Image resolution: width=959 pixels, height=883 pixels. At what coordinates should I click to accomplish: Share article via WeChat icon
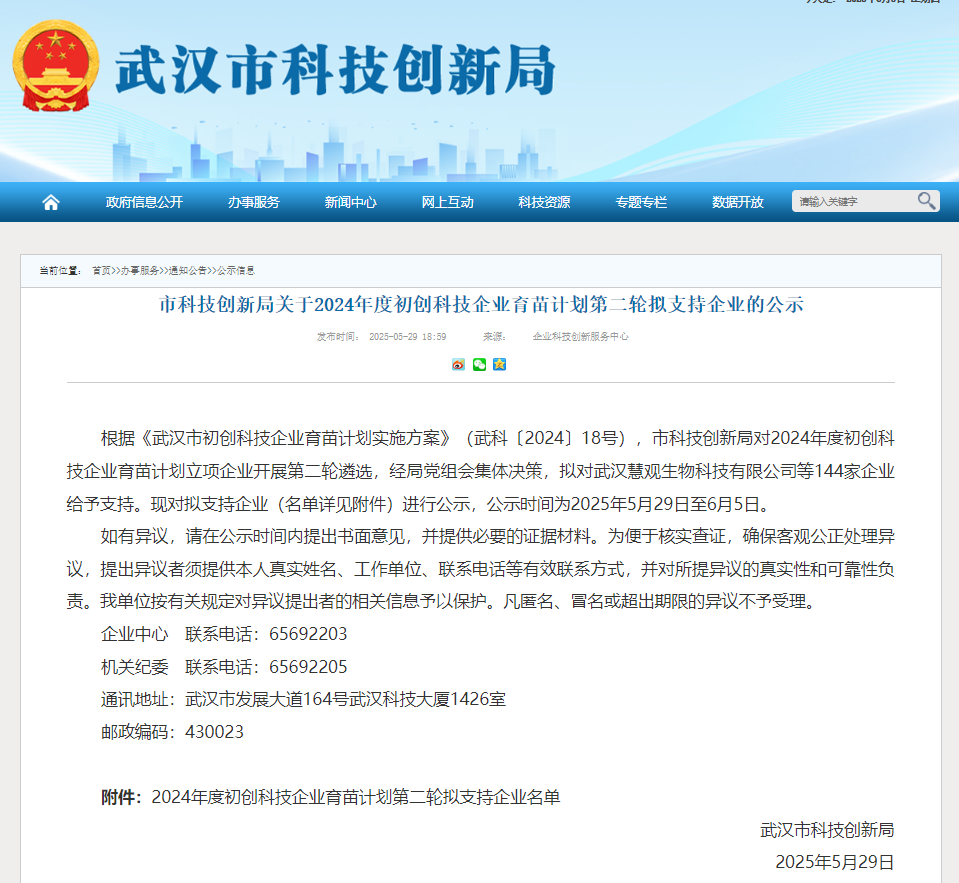(479, 364)
